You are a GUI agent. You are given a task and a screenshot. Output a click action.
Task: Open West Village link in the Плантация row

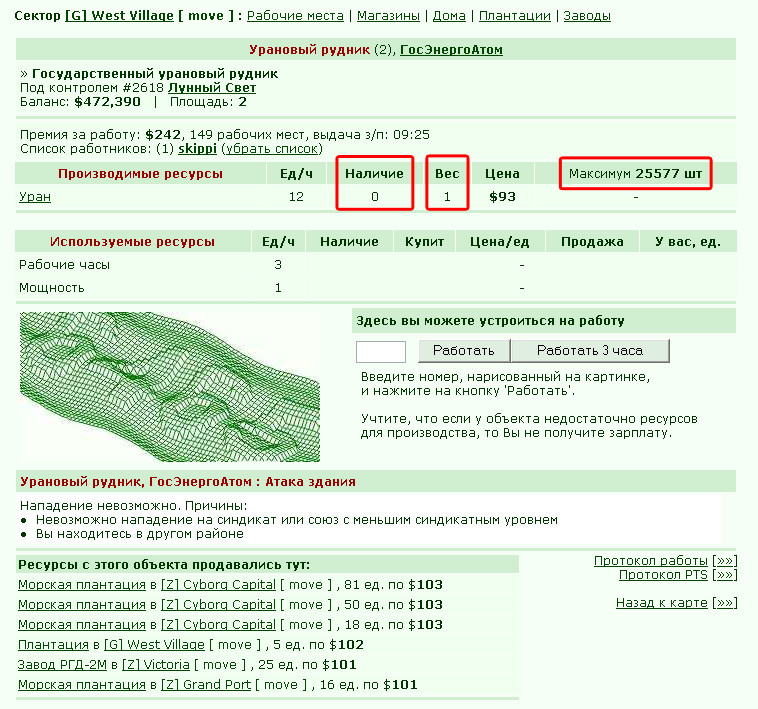tap(154, 645)
